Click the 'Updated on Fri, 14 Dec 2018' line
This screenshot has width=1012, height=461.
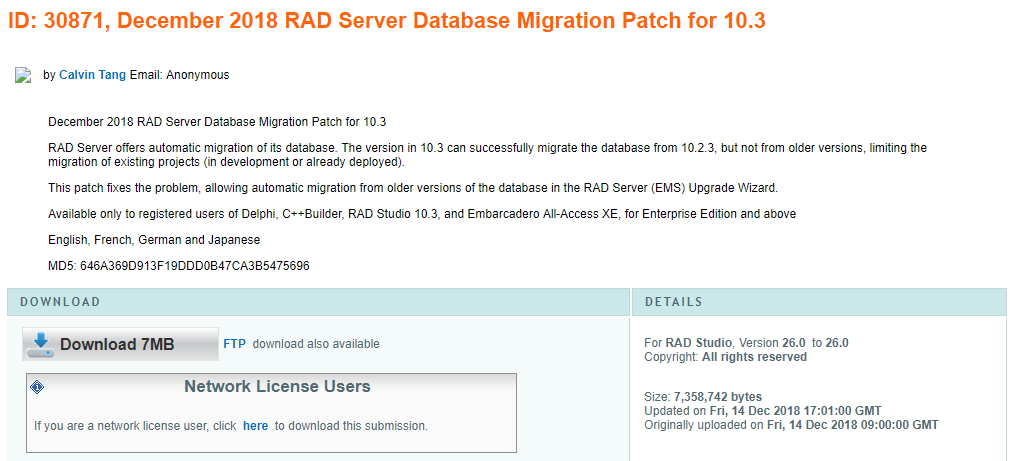(763, 411)
